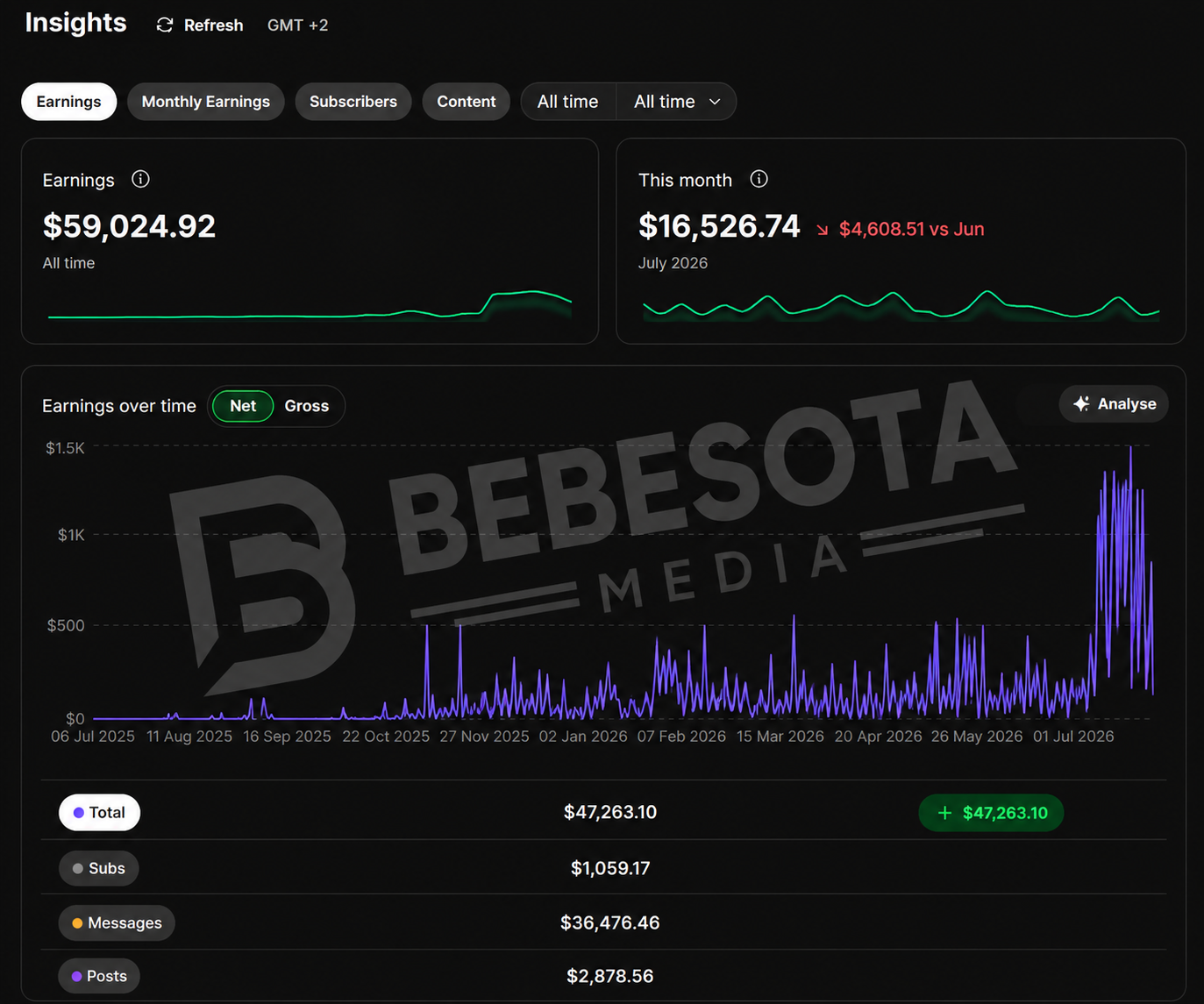Click the $59,024.92 earnings value
The width and height of the screenshot is (1204, 1004).
129,226
